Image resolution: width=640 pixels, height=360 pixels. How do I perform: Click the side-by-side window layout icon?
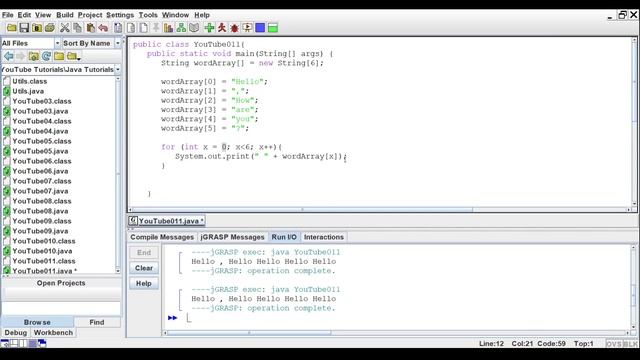[23, 343]
